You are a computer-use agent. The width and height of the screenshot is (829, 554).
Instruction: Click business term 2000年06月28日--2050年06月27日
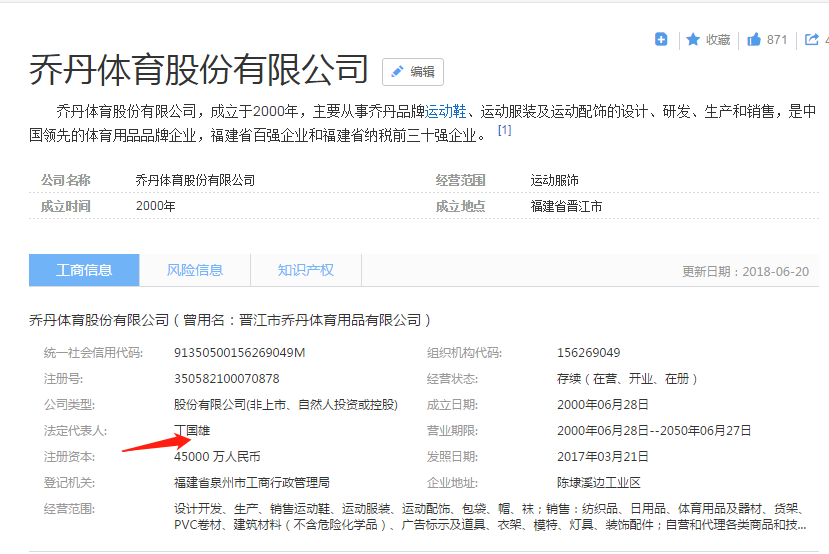tap(654, 431)
